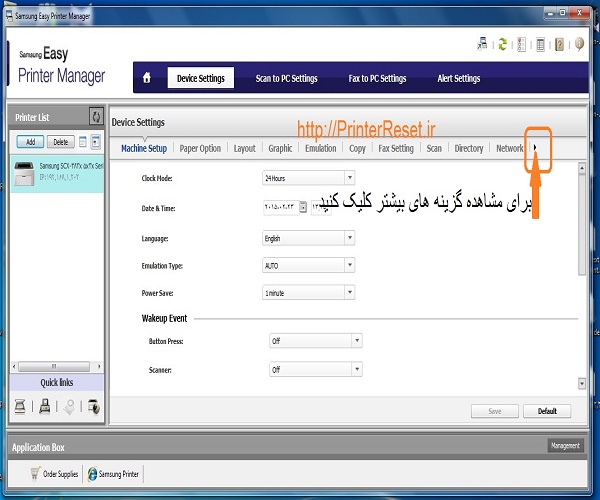
Task: Select the Layout sub-tab
Action: pyautogui.click(x=245, y=148)
